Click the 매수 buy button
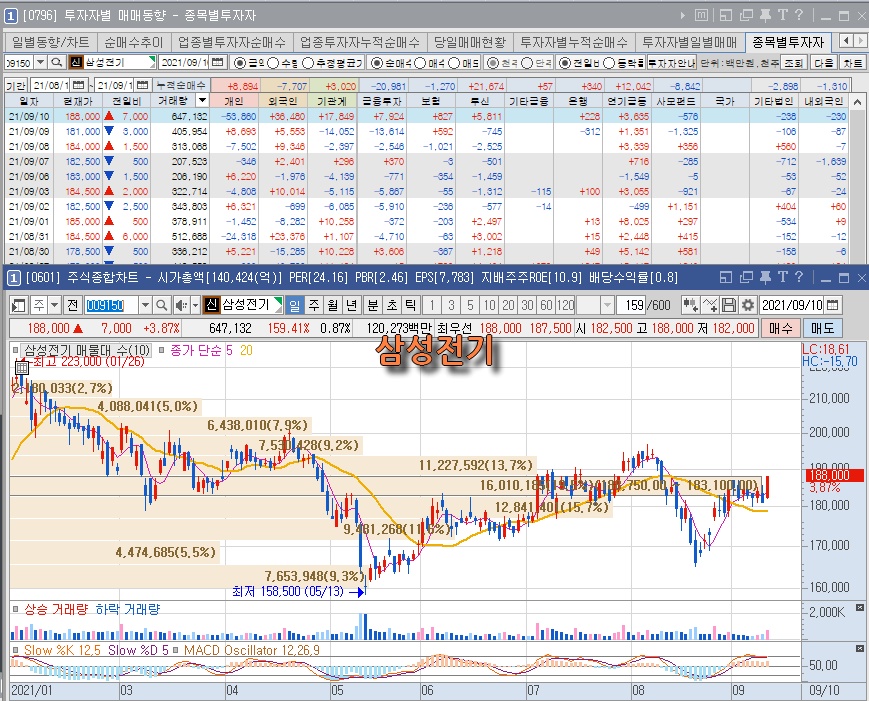The height and width of the screenshot is (701, 869). click(x=780, y=328)
